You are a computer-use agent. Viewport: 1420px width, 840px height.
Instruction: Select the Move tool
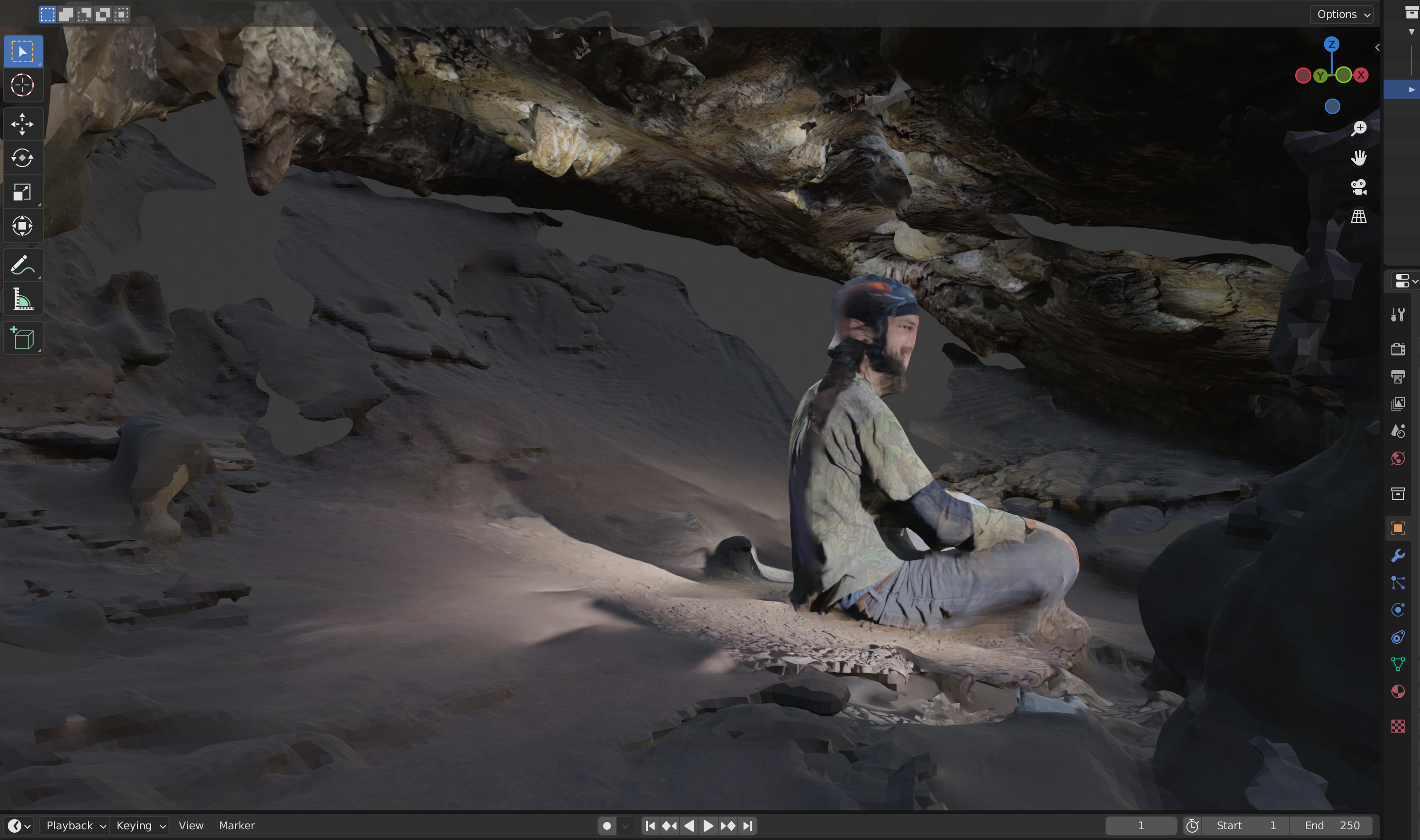click(x=23, y=124)
